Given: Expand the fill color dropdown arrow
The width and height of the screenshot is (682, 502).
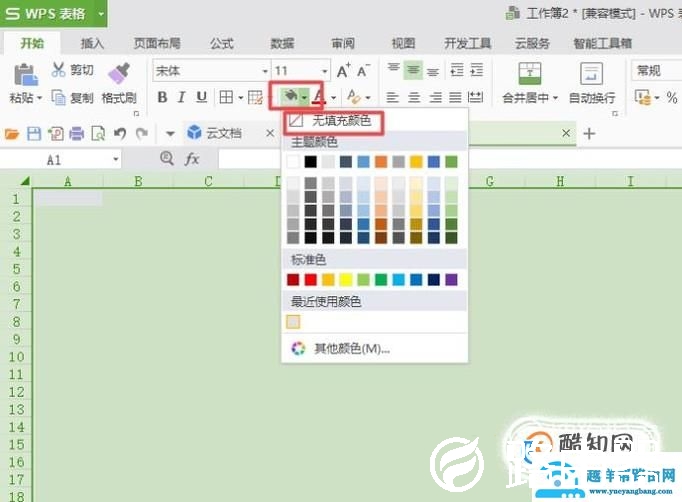Looking at the screenshot, I should (x=304, y=97).
